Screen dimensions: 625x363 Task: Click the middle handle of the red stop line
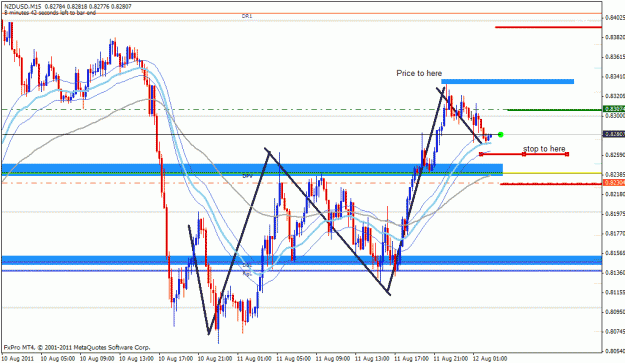[524, 154]
